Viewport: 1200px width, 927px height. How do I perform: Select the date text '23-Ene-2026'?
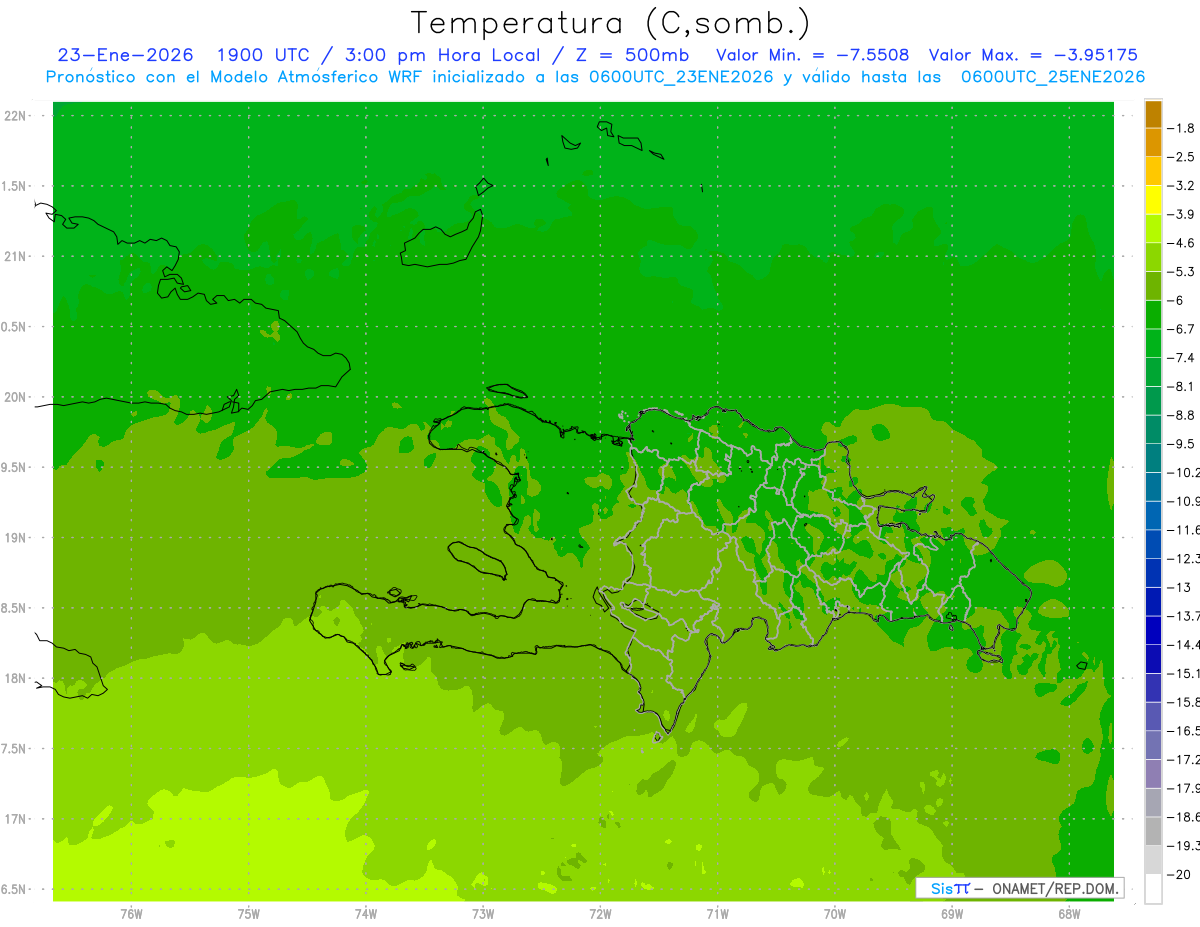(126, 55)
